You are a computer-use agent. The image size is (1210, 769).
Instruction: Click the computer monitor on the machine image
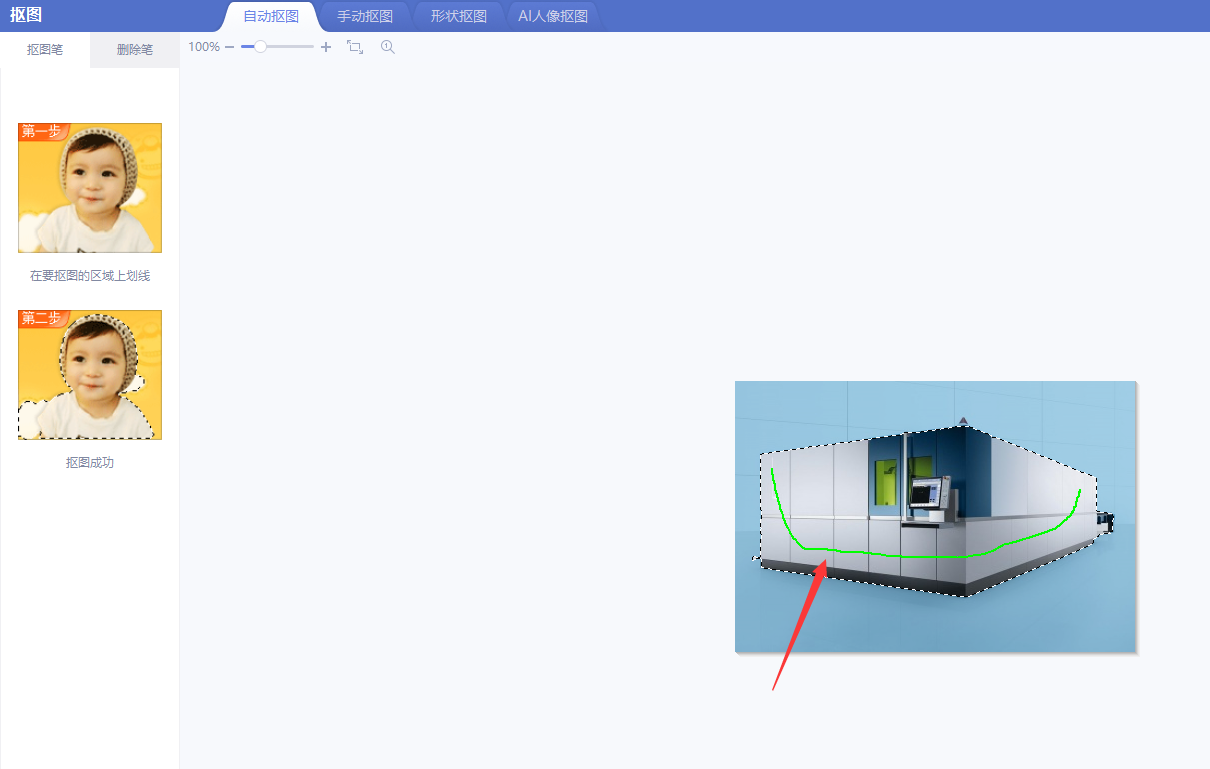pyautogui.click(x=926, y=492)
